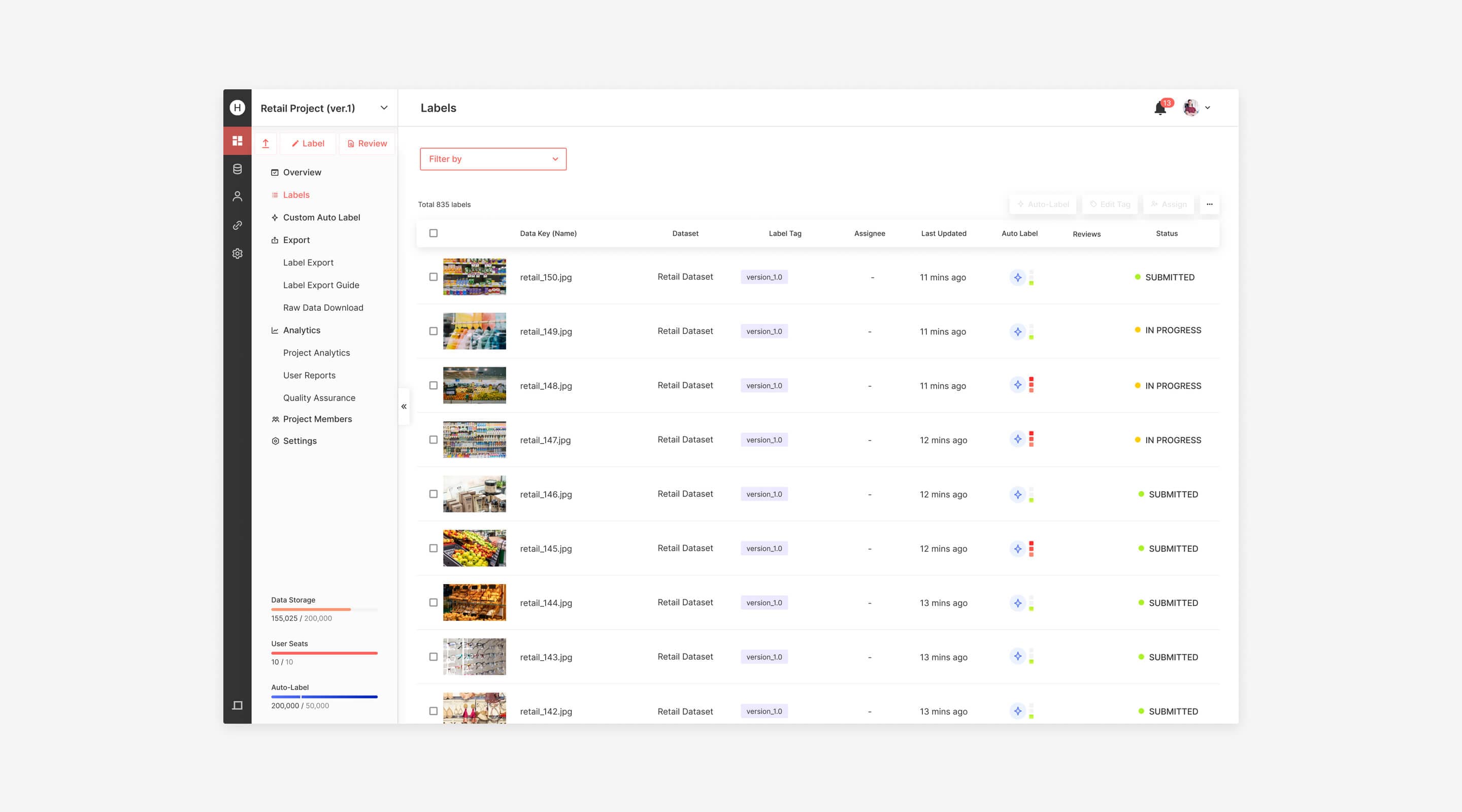This screenshot has height=812, width=1462.
Task: Click auto-label sparkle icon for retail_146.jpg
Action: 1018,495
